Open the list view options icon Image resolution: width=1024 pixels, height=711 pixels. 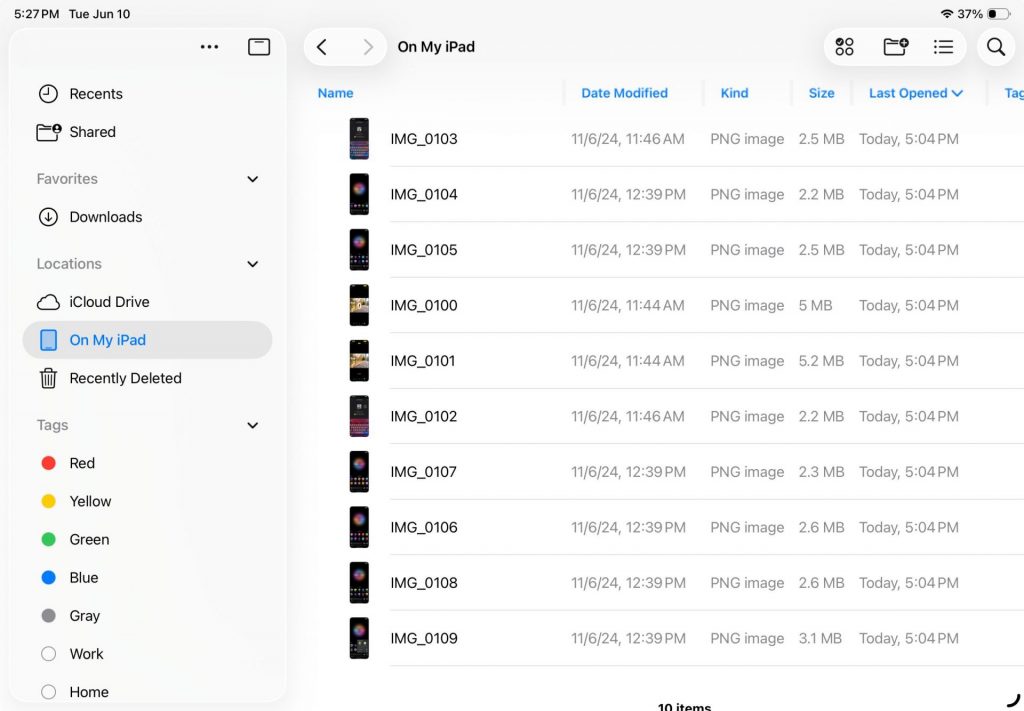click(x=942, y=47)
